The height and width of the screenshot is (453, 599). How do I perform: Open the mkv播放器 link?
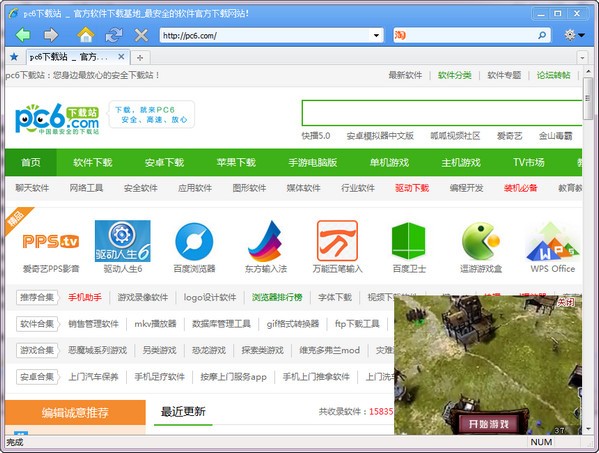pyautogui.click(x=155, y=324)
